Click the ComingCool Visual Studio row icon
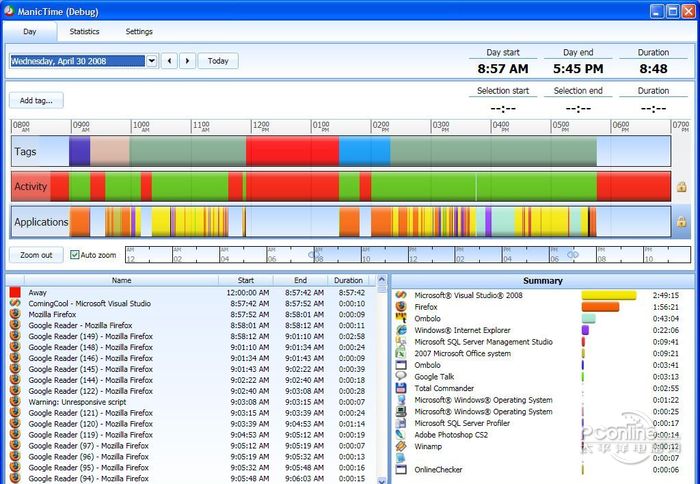 tap(15, 303)
